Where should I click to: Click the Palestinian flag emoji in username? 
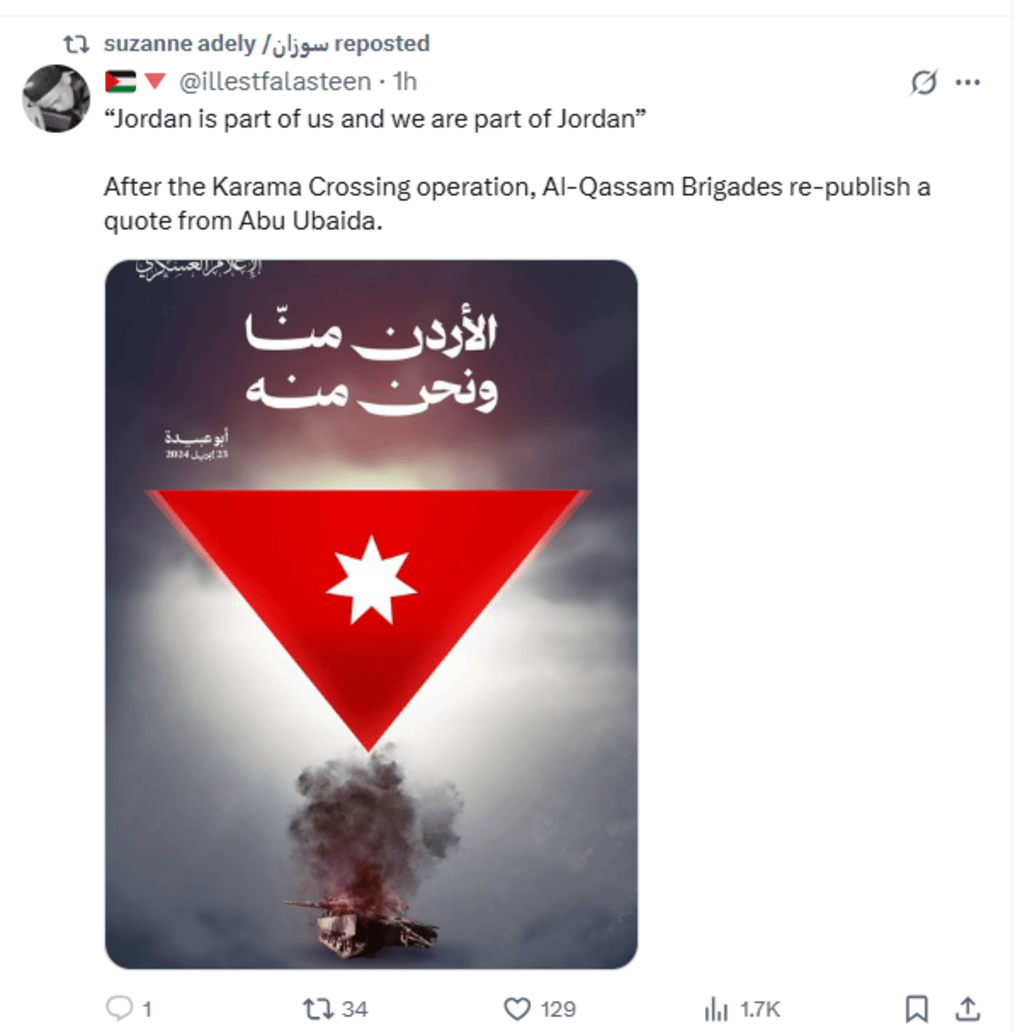pyautogui.click(x=120, y=82)
